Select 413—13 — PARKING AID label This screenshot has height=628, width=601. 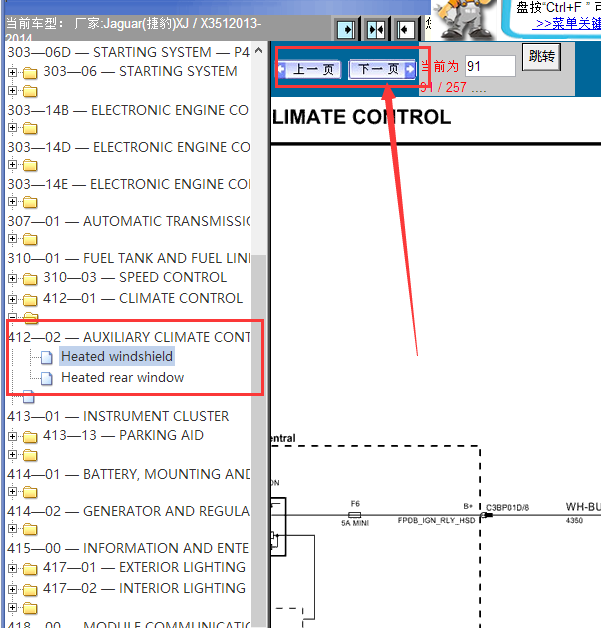(x=123, y=435)
